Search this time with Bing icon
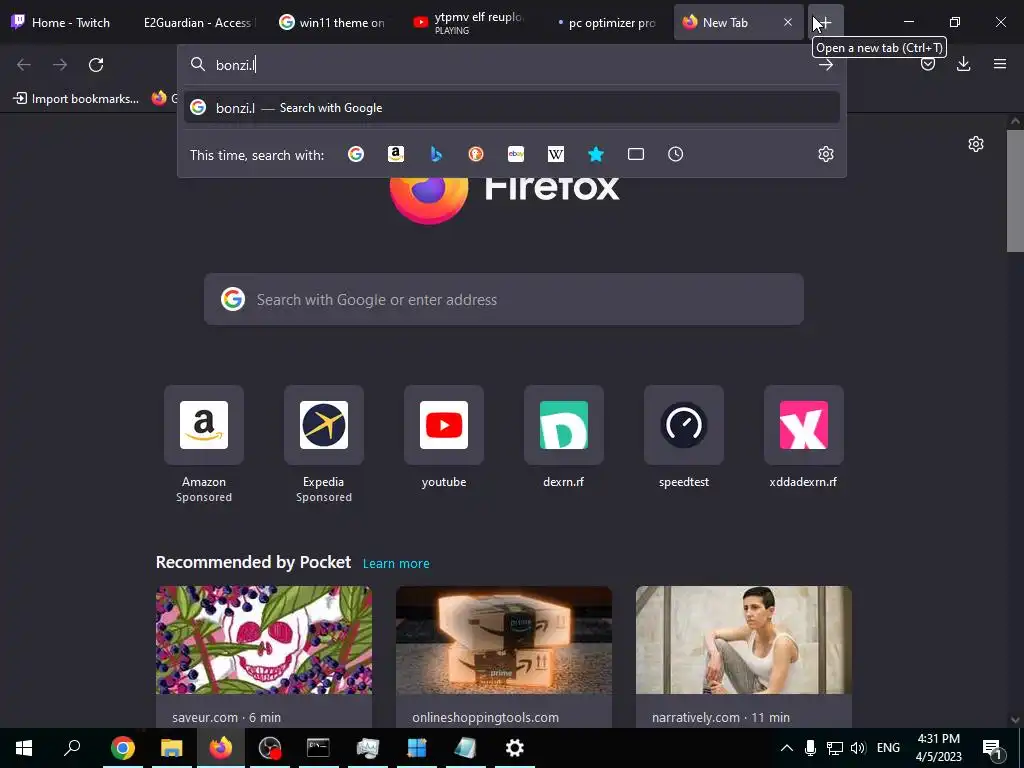This screenshot has height=768, width=1024. point(436,154)
